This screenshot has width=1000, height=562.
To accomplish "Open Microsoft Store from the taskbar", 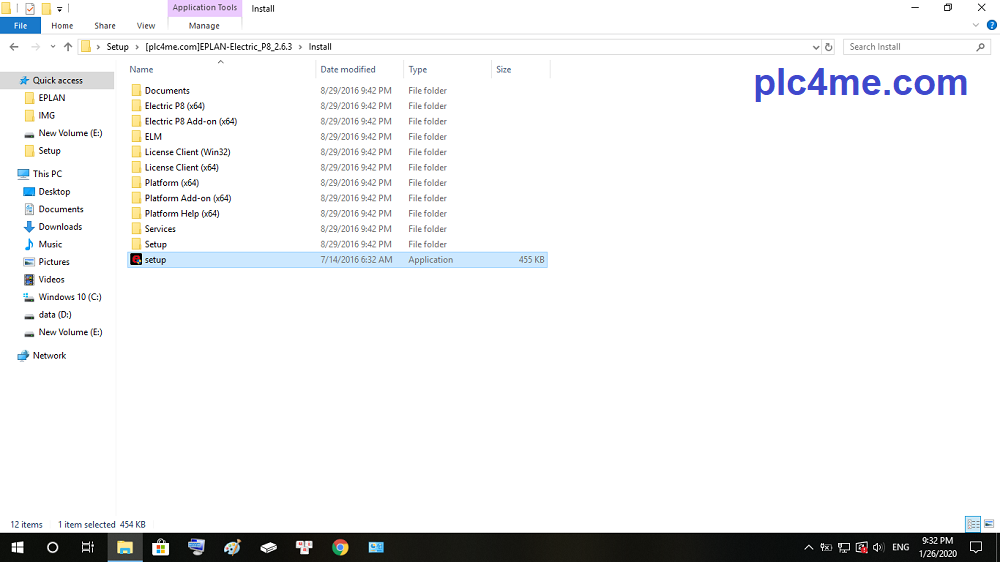I will coord(160,547).
